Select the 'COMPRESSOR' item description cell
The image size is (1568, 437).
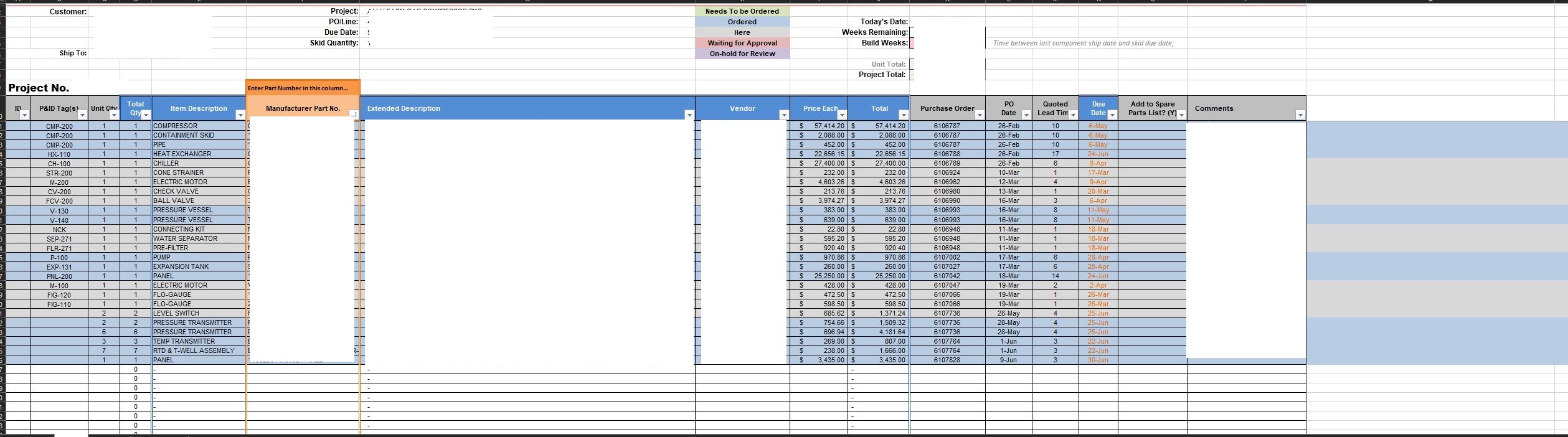[x=199, y=126]
